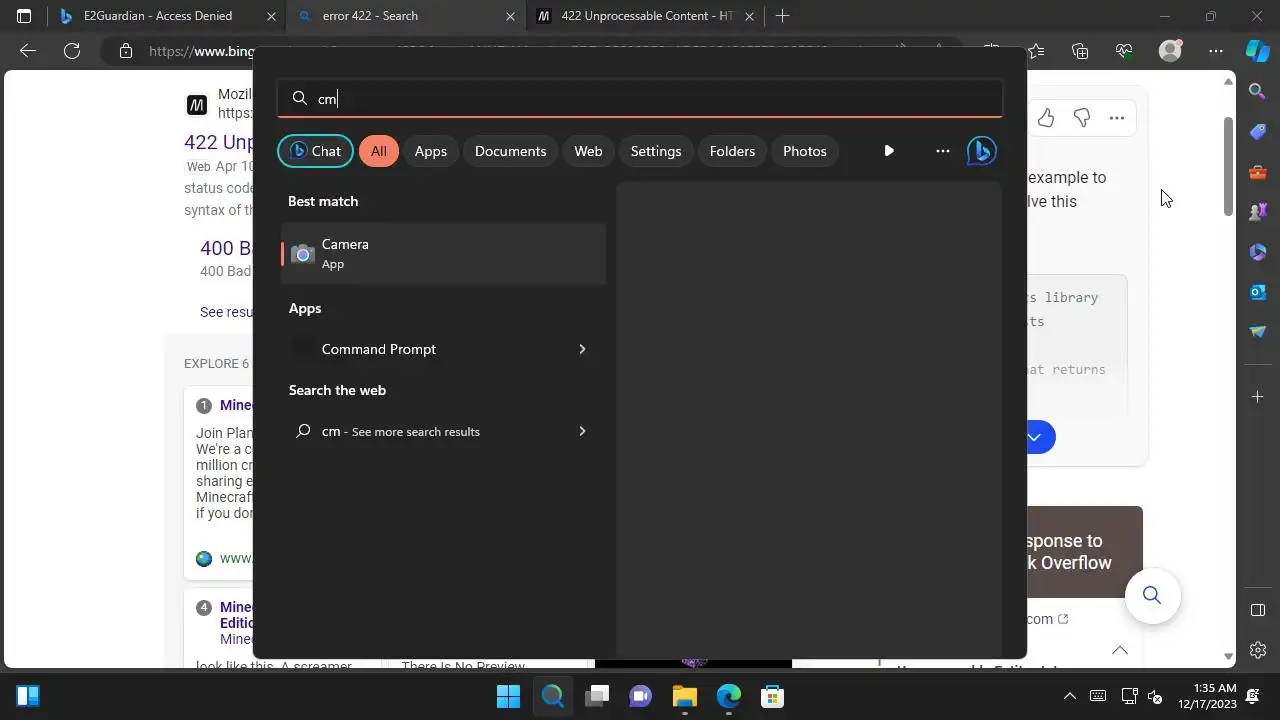Open Edge Settings and more menu
Viewport: 1280px width, 720px height.
(x=1215, y=51)
